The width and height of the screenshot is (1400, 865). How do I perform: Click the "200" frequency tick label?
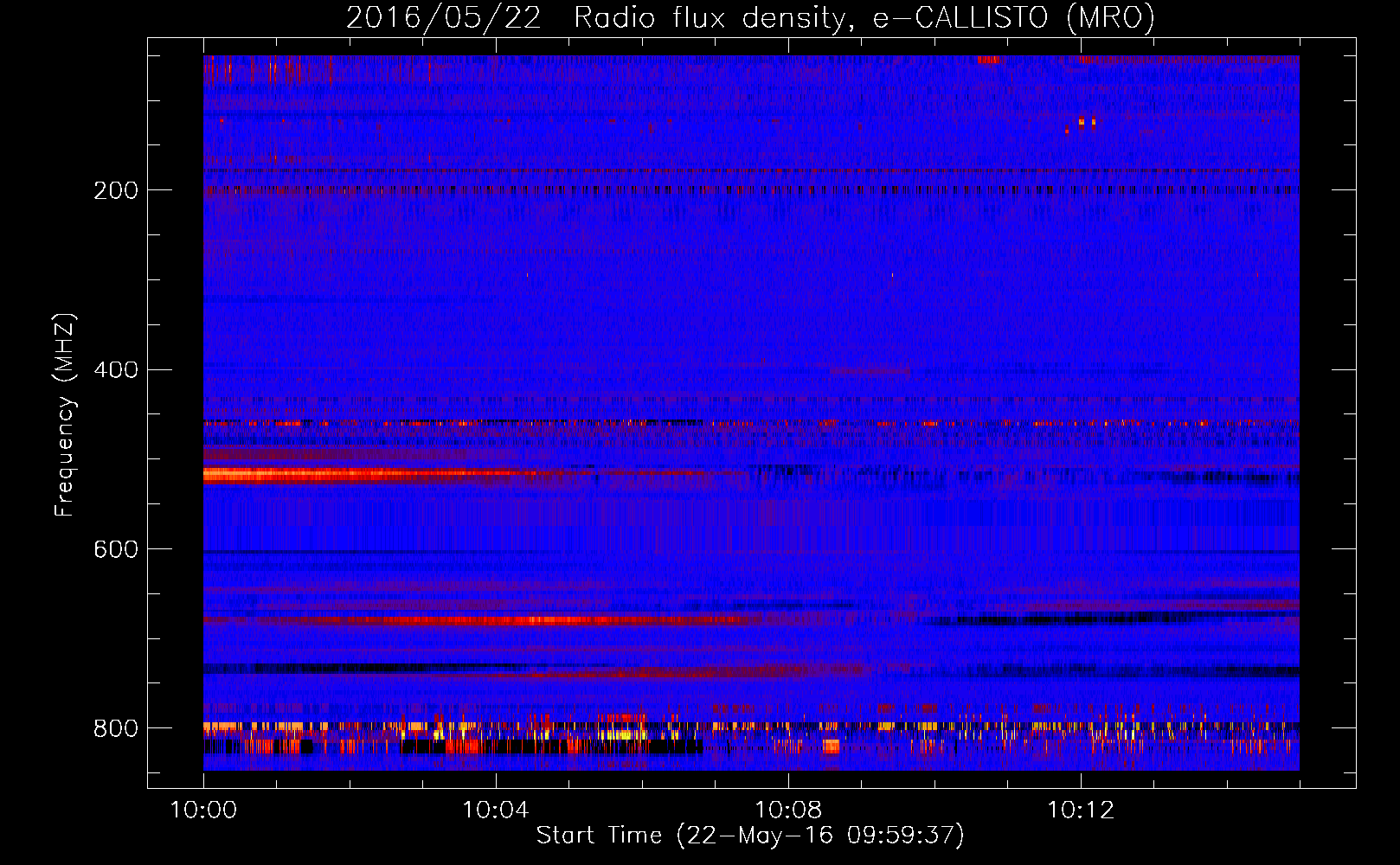point(116,190)
